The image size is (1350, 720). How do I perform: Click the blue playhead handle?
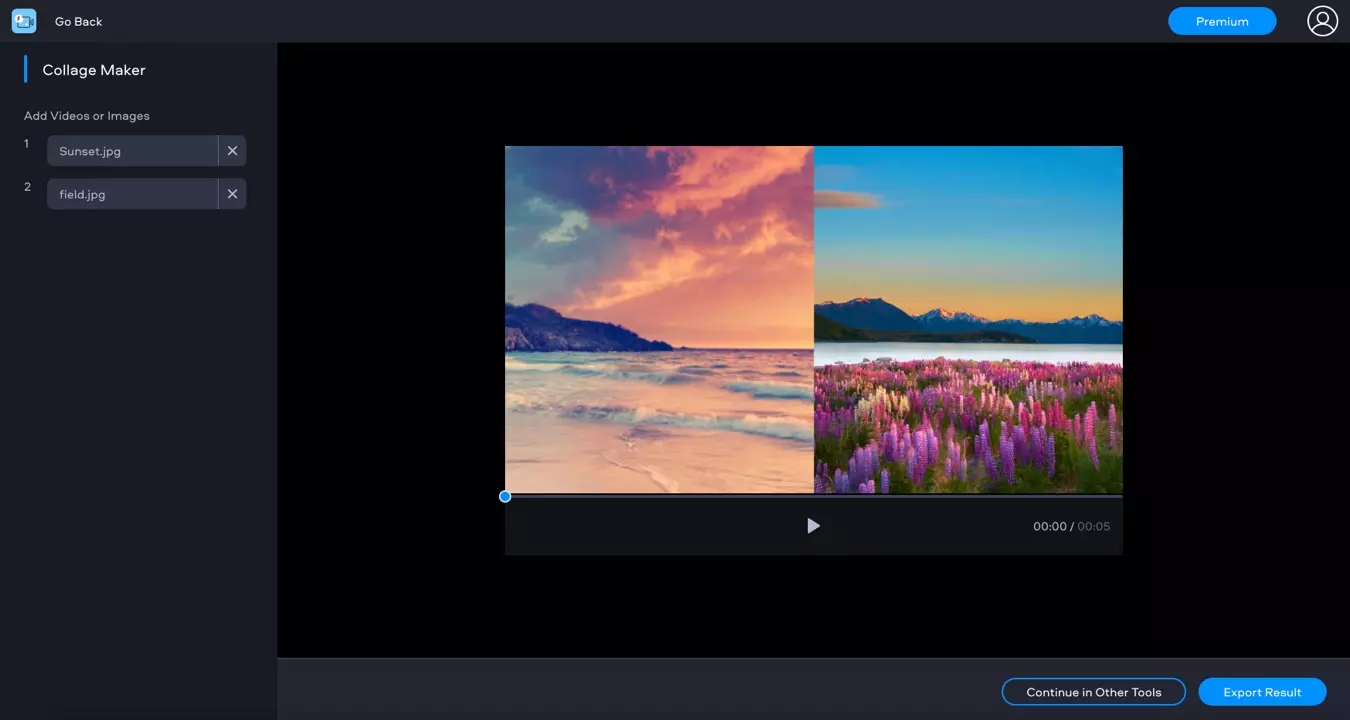click(x=505, y=496)
